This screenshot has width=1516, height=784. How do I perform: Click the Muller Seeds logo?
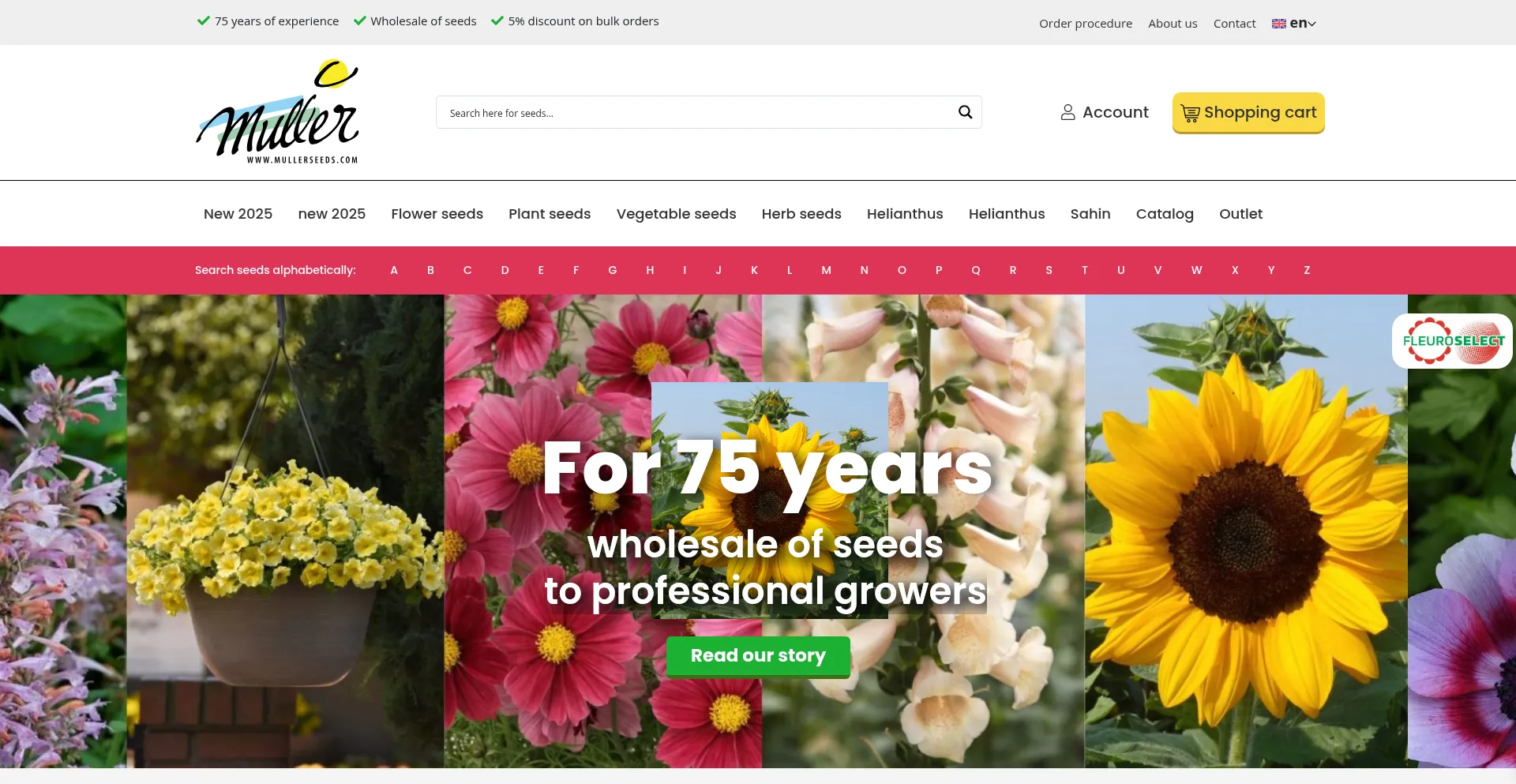pyautogui.click(x=277, y=112)
